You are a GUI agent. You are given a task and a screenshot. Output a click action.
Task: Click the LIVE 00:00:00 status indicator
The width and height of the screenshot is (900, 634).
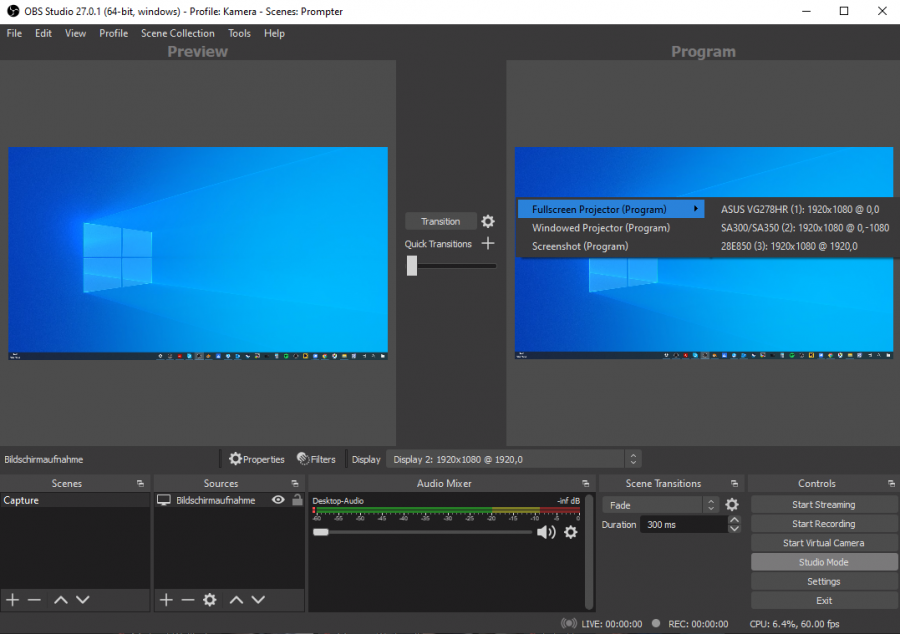602,624
